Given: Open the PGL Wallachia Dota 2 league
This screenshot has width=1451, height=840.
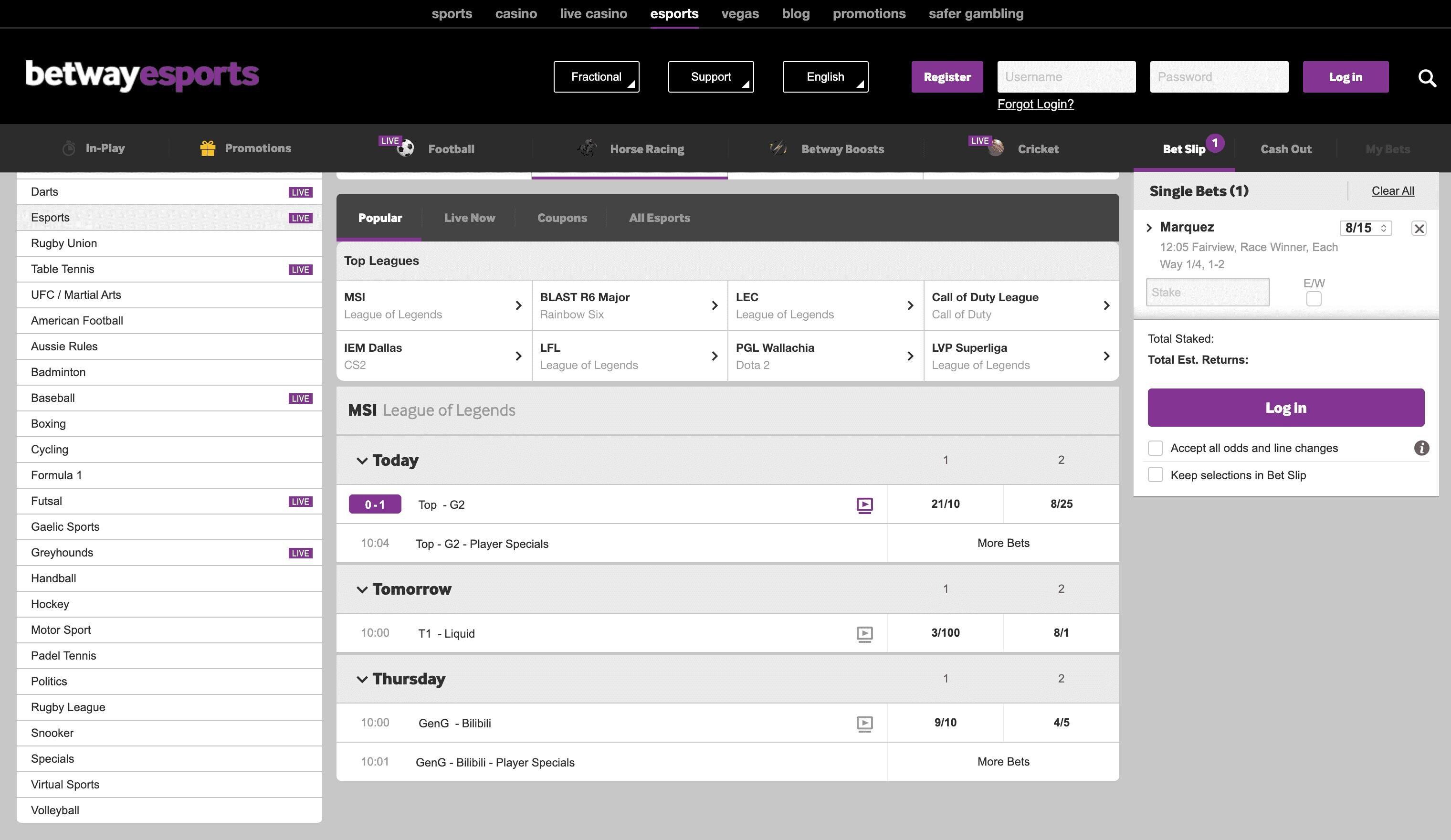Looking at the screenshot, I should 826,357.
